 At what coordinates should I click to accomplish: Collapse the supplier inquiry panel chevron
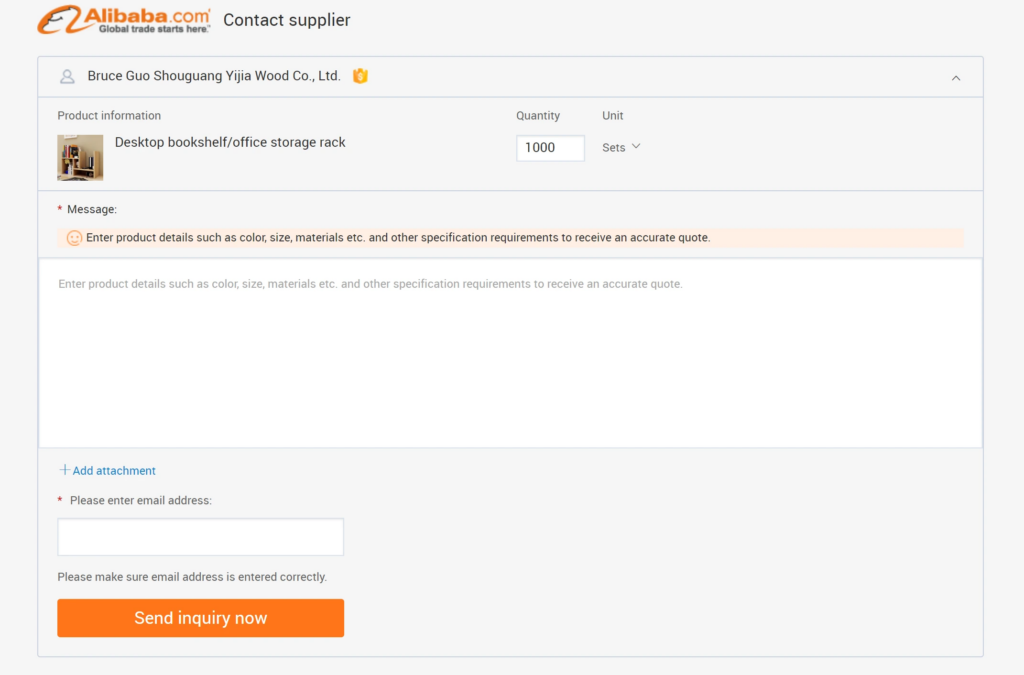pyautogui.click(x=956, y=77)
